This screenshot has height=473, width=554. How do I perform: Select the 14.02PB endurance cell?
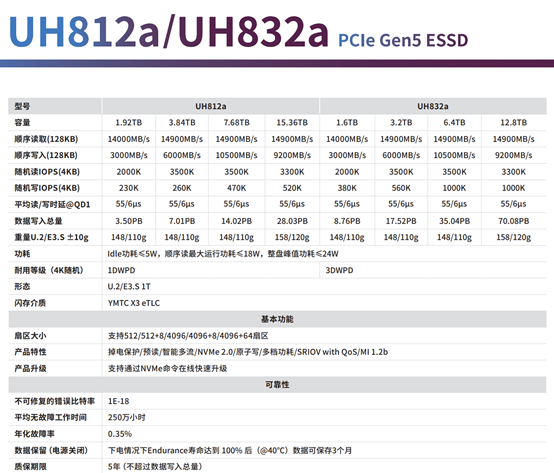pos(236,221)
